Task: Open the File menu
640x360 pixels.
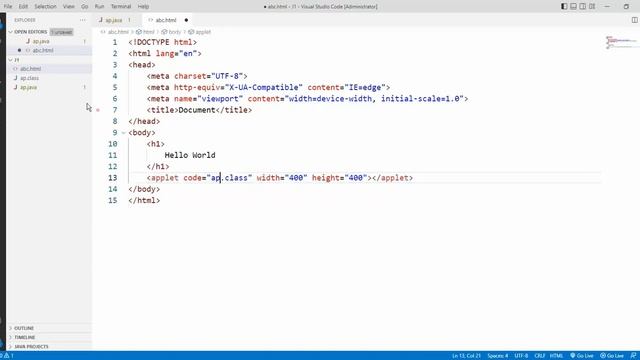Action: tap(8, 7)
